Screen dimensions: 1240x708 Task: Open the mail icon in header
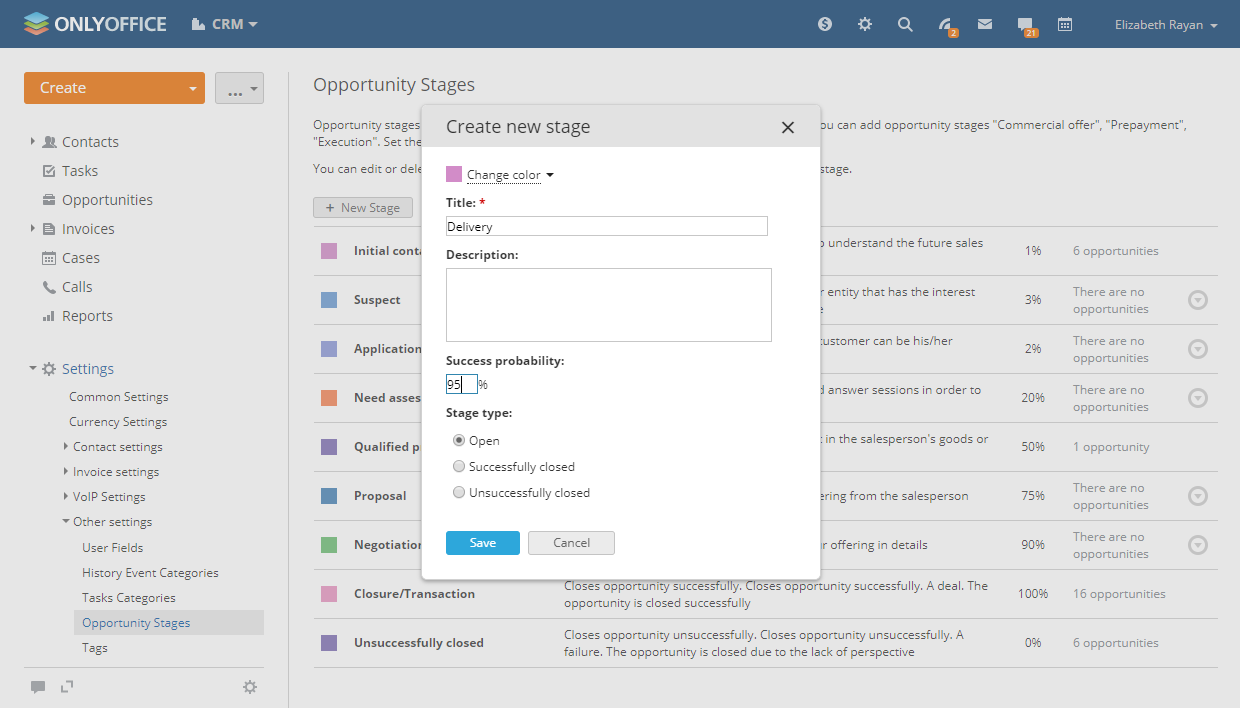point(985,24)
